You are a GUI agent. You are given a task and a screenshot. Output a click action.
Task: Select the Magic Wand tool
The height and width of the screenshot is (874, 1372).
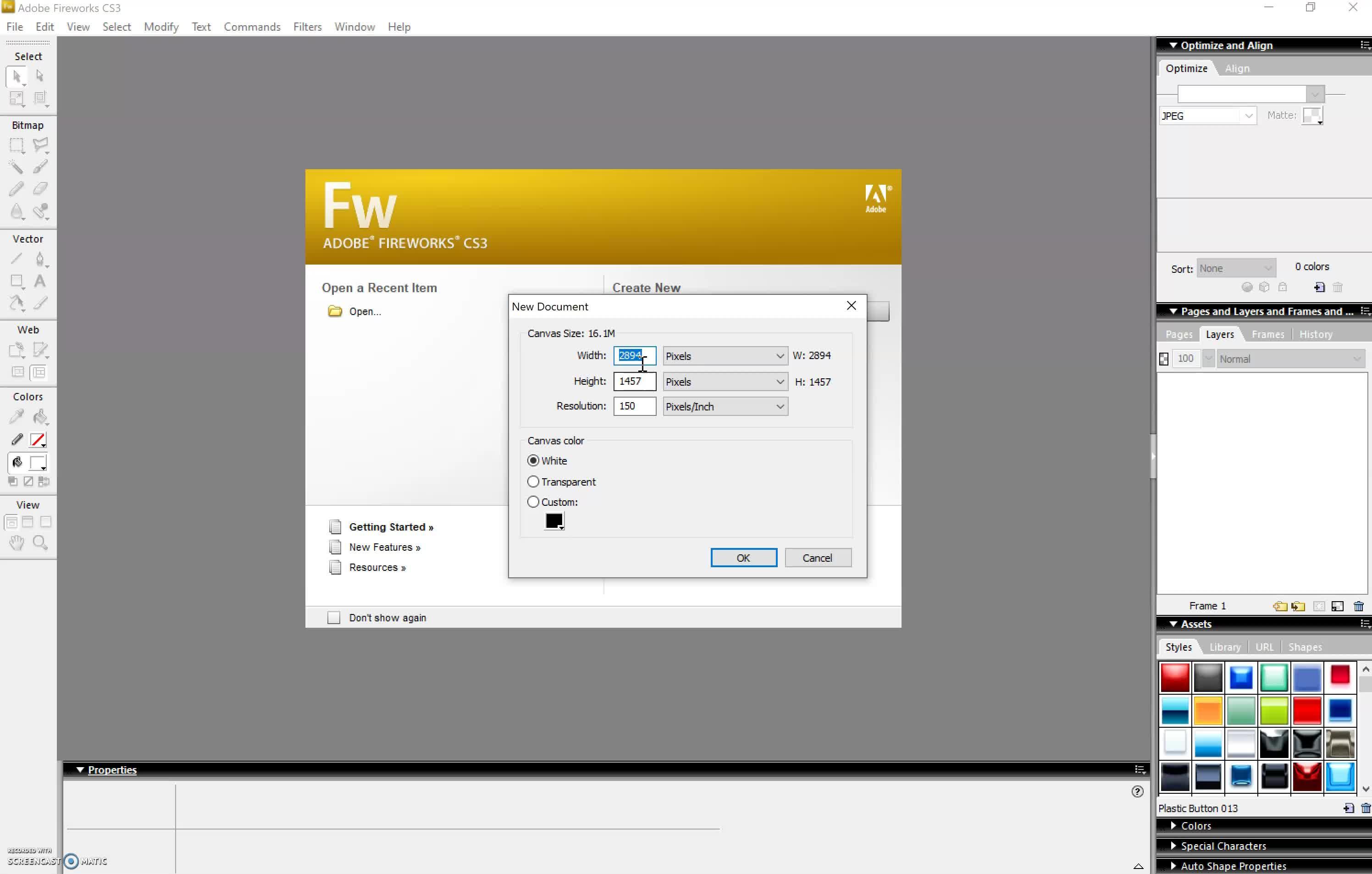16,167
